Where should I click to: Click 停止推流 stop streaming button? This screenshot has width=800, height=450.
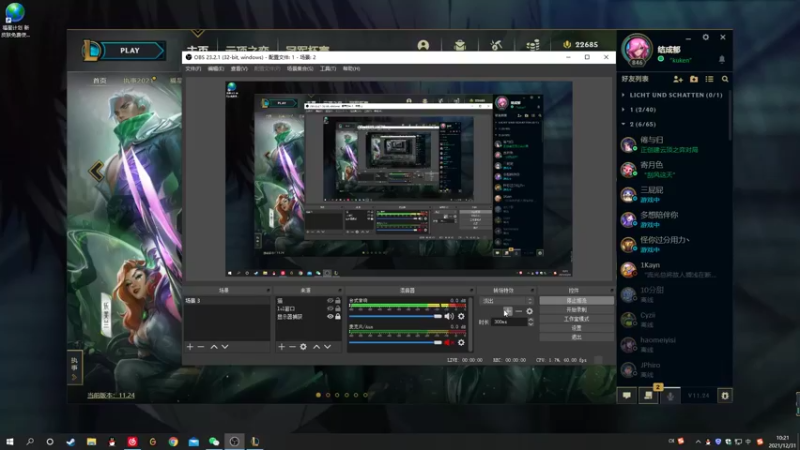tap(577, 301)
